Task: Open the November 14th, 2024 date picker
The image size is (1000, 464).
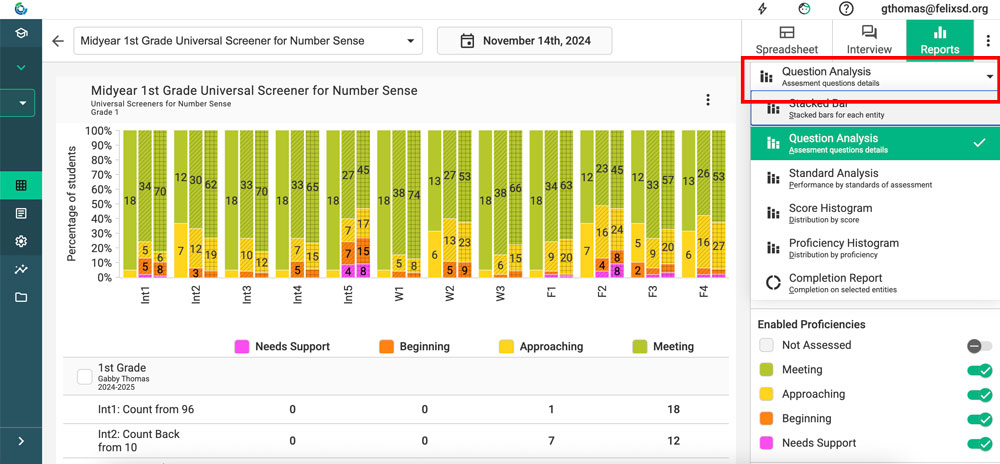Action: tap(524, 41)
